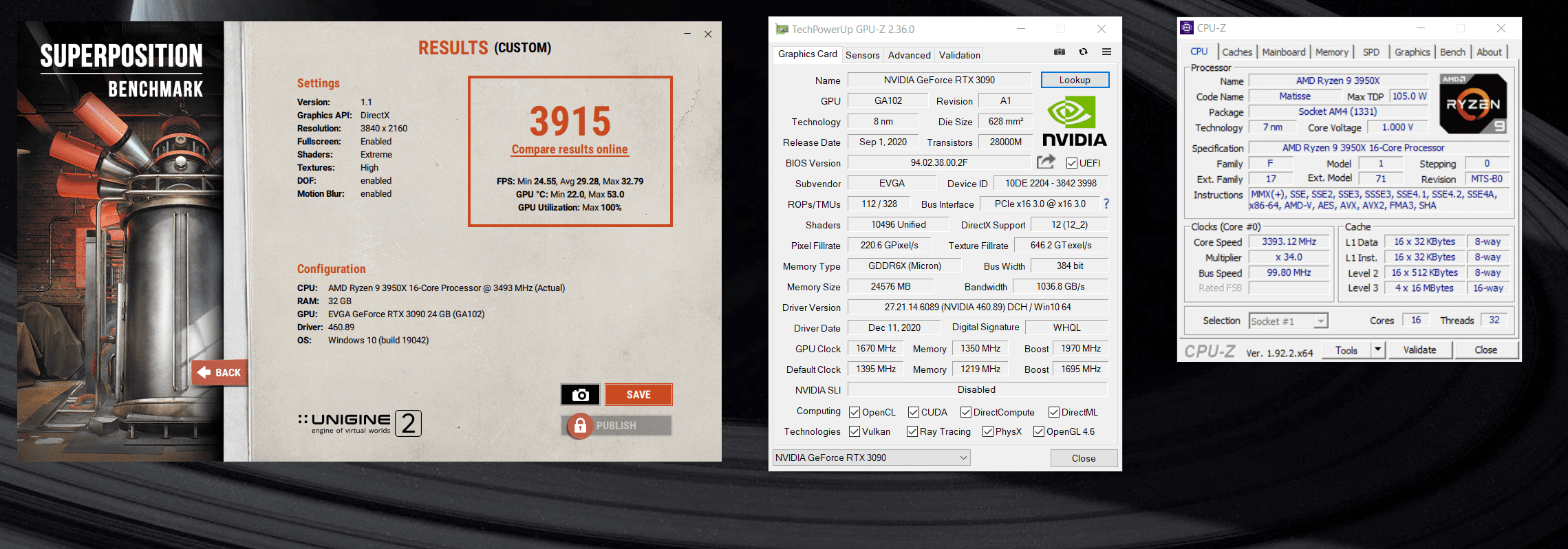
Task: Click GPU-Z Memory Size value 24576 MB
Action: [x=890, y=286]
